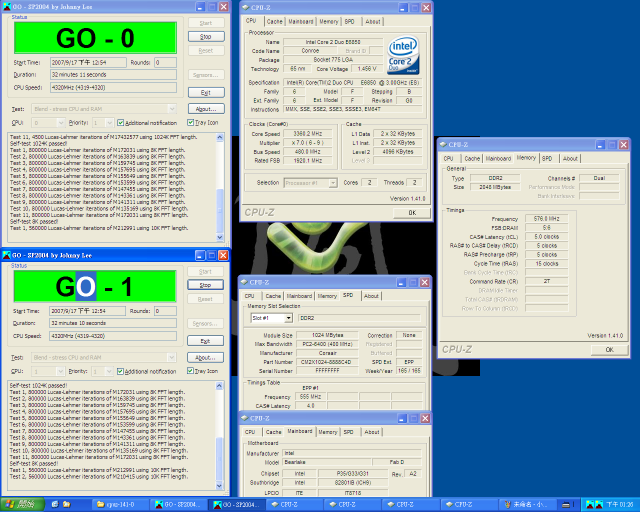Select About tab in CPU-Z Memory window
This screenshot has height=512, width=640.
(570, 158)
